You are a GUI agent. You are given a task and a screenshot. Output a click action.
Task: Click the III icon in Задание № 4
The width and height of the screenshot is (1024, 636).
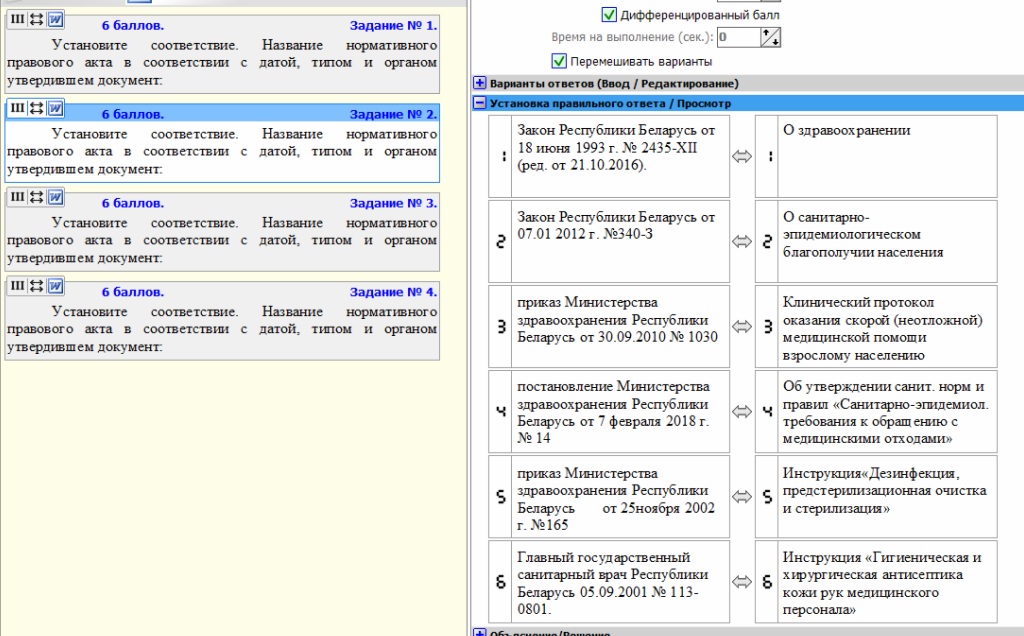(x=18, y=286)
